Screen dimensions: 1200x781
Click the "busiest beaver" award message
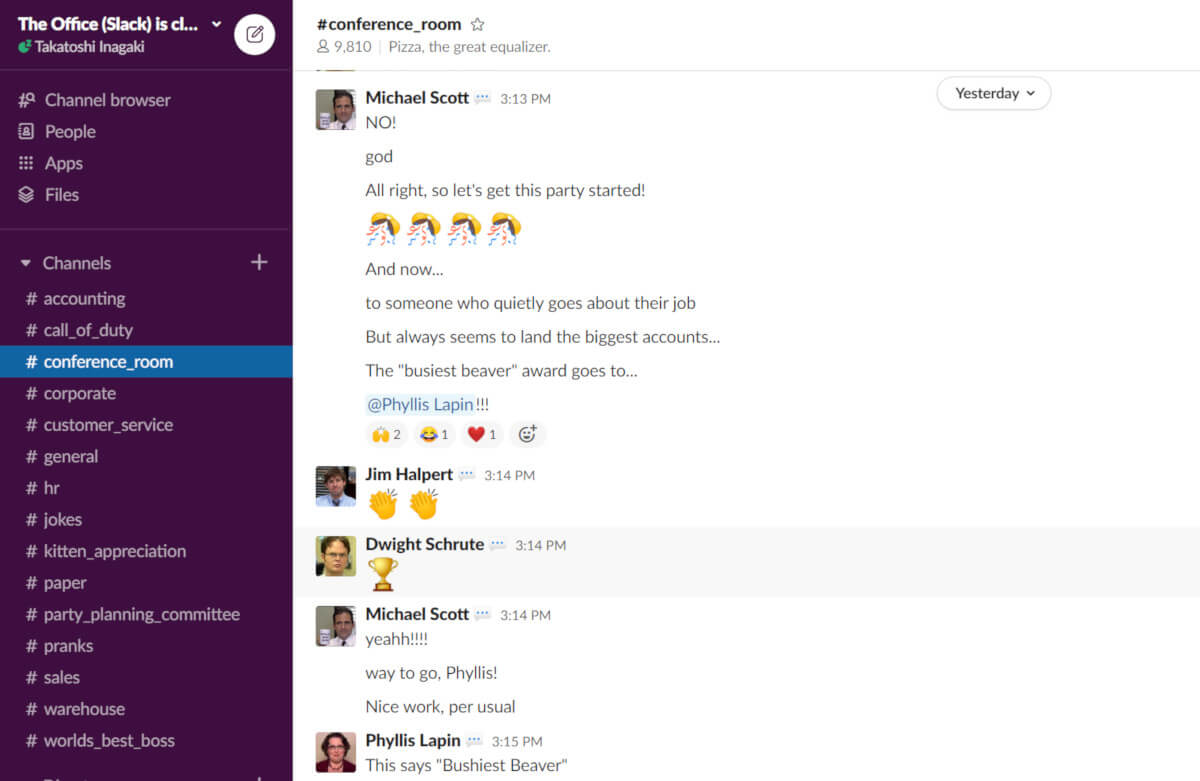[x=502, y=371]
